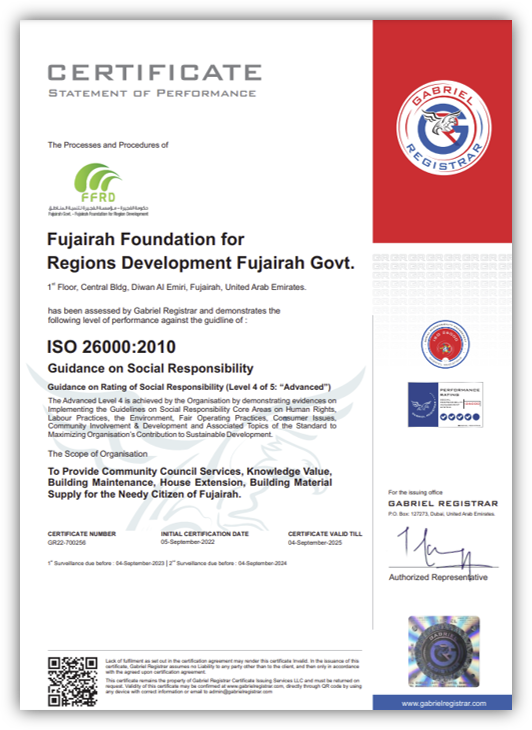Click the Advanced Level 4 description paragraph
The width and height of the screenshot is (532, 730).
(192, 418)
